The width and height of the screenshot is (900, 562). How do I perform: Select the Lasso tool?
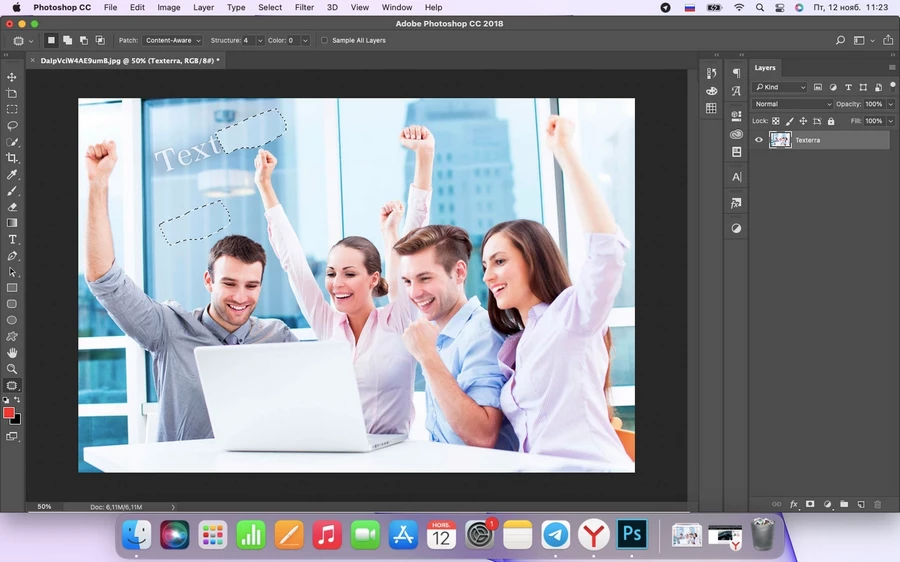point(12,126)
